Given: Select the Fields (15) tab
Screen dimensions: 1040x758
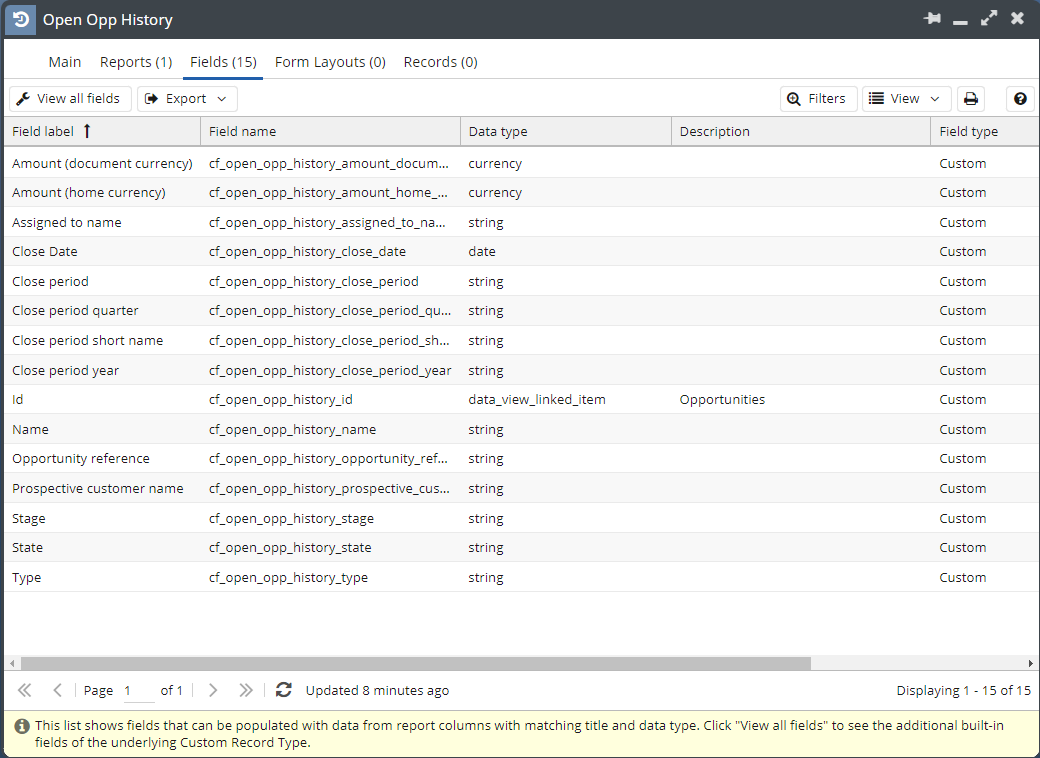Looking at the screenshot, I should [224, 62].
